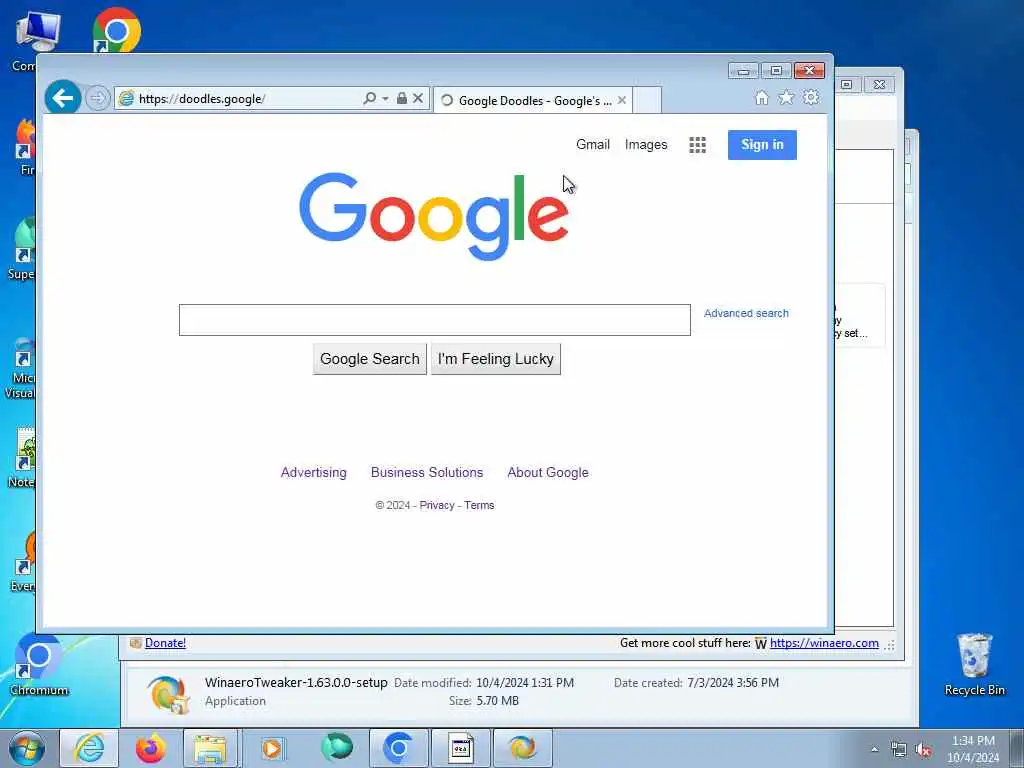Click the green globe browser taskbar icon

click(x=337, y=748)
